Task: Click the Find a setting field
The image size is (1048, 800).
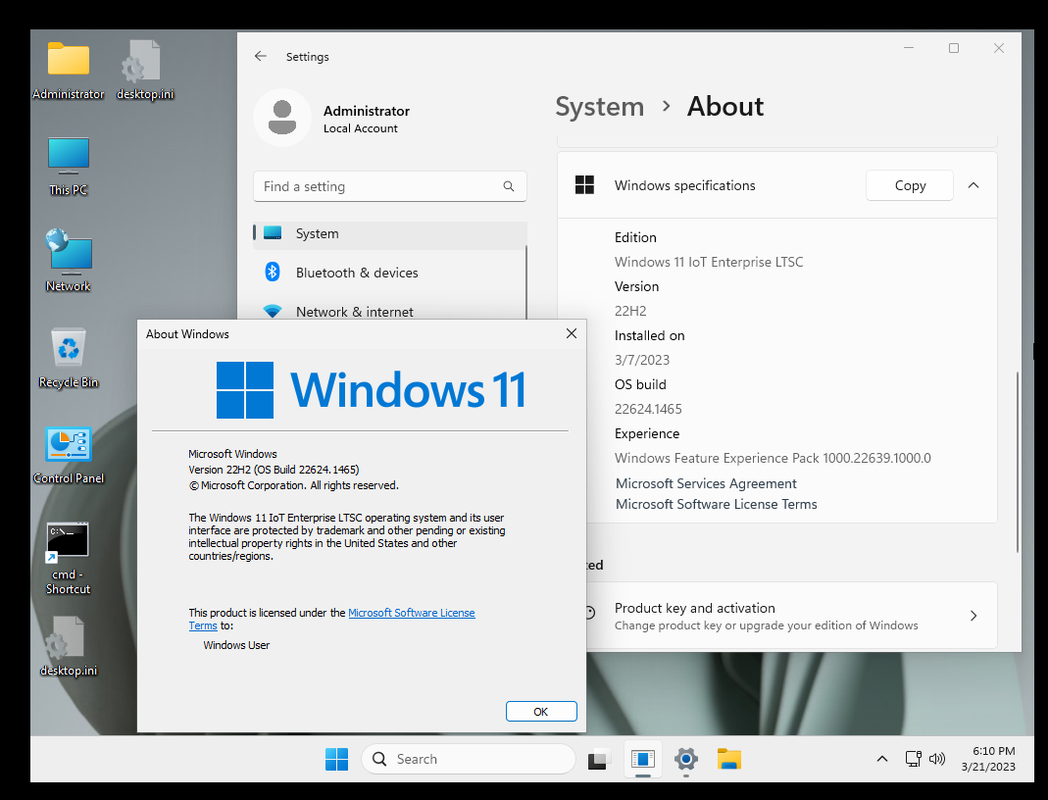Action: (x=390, y=186)
